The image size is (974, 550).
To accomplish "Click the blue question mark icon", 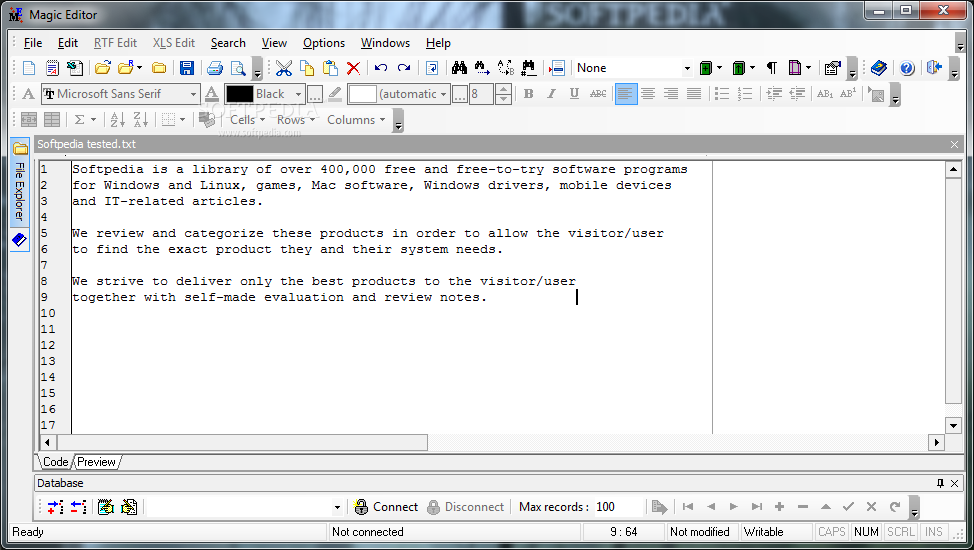I will tap(907, 68).
